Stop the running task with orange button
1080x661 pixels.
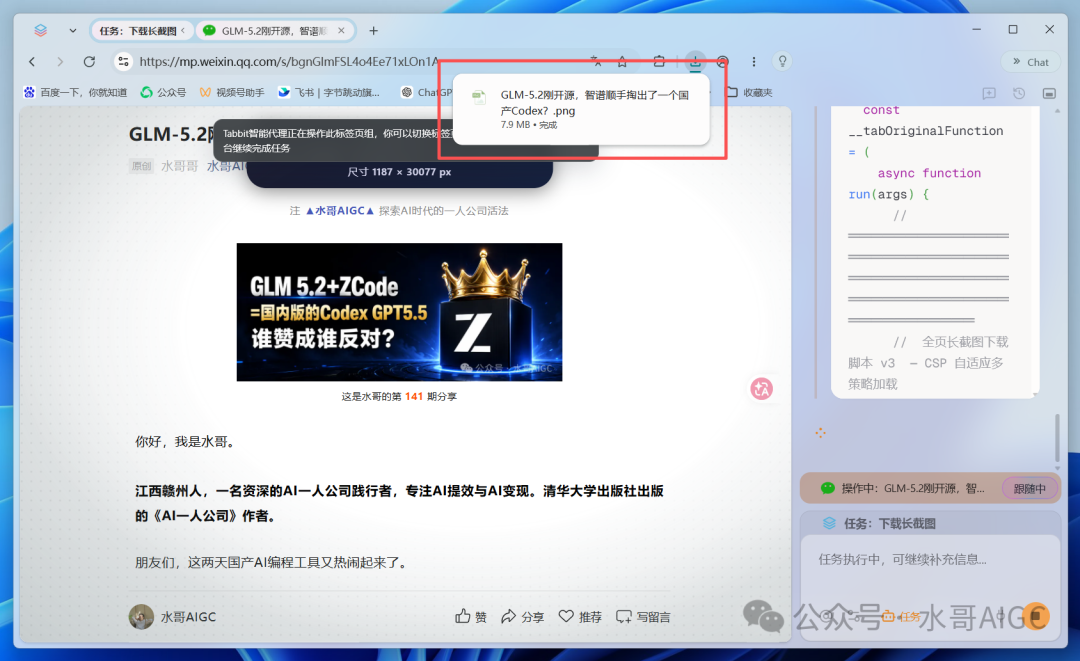point(1036,616)
